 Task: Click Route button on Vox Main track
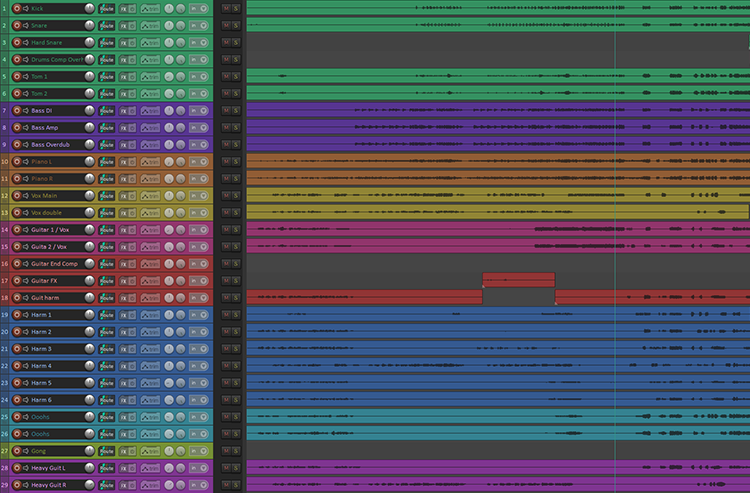(106, 196)
